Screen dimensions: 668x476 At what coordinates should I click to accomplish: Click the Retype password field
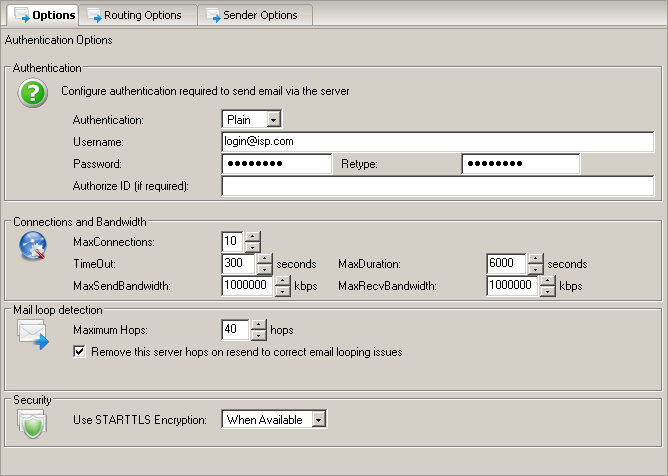520,164
